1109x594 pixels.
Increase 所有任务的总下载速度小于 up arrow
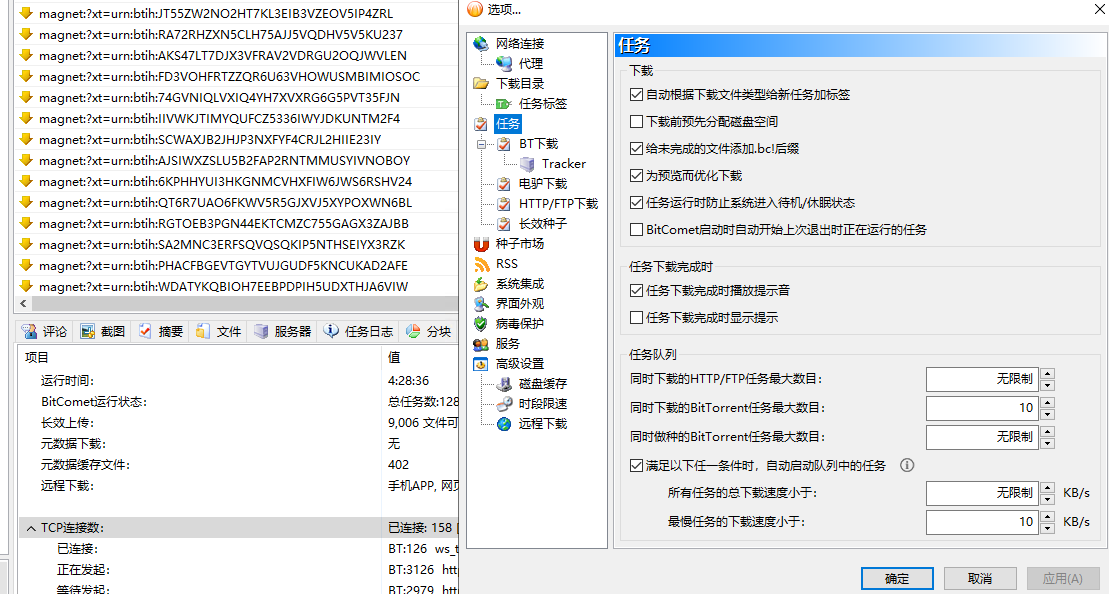[x=1047, y=488]
